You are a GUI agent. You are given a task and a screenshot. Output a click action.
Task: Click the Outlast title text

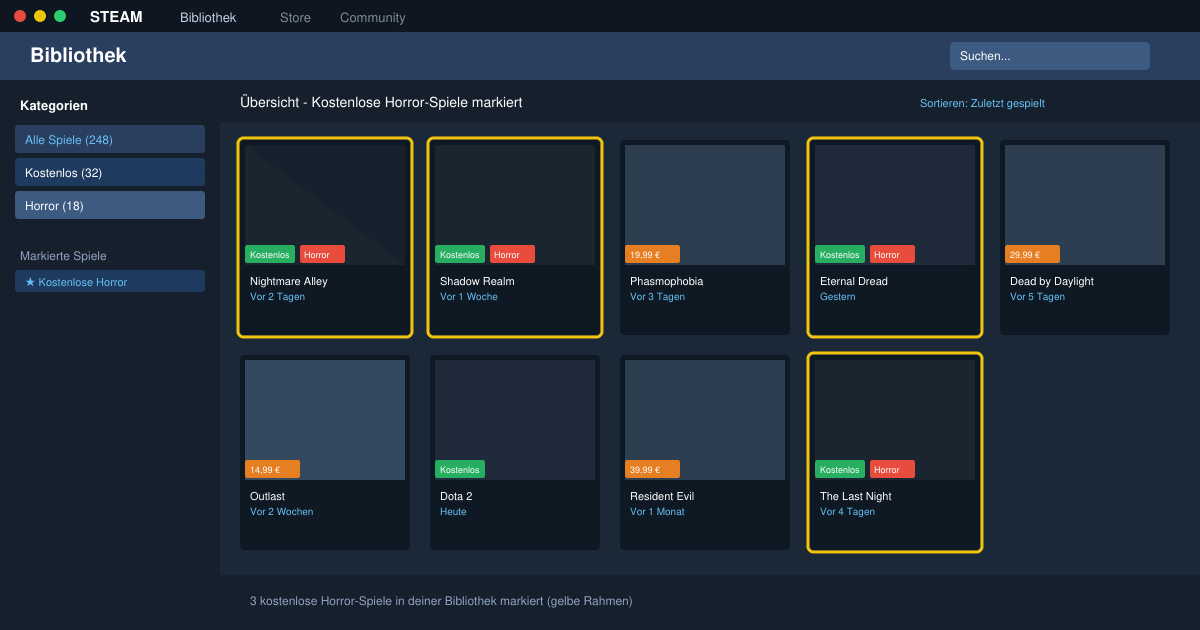(x=267, y=496)
